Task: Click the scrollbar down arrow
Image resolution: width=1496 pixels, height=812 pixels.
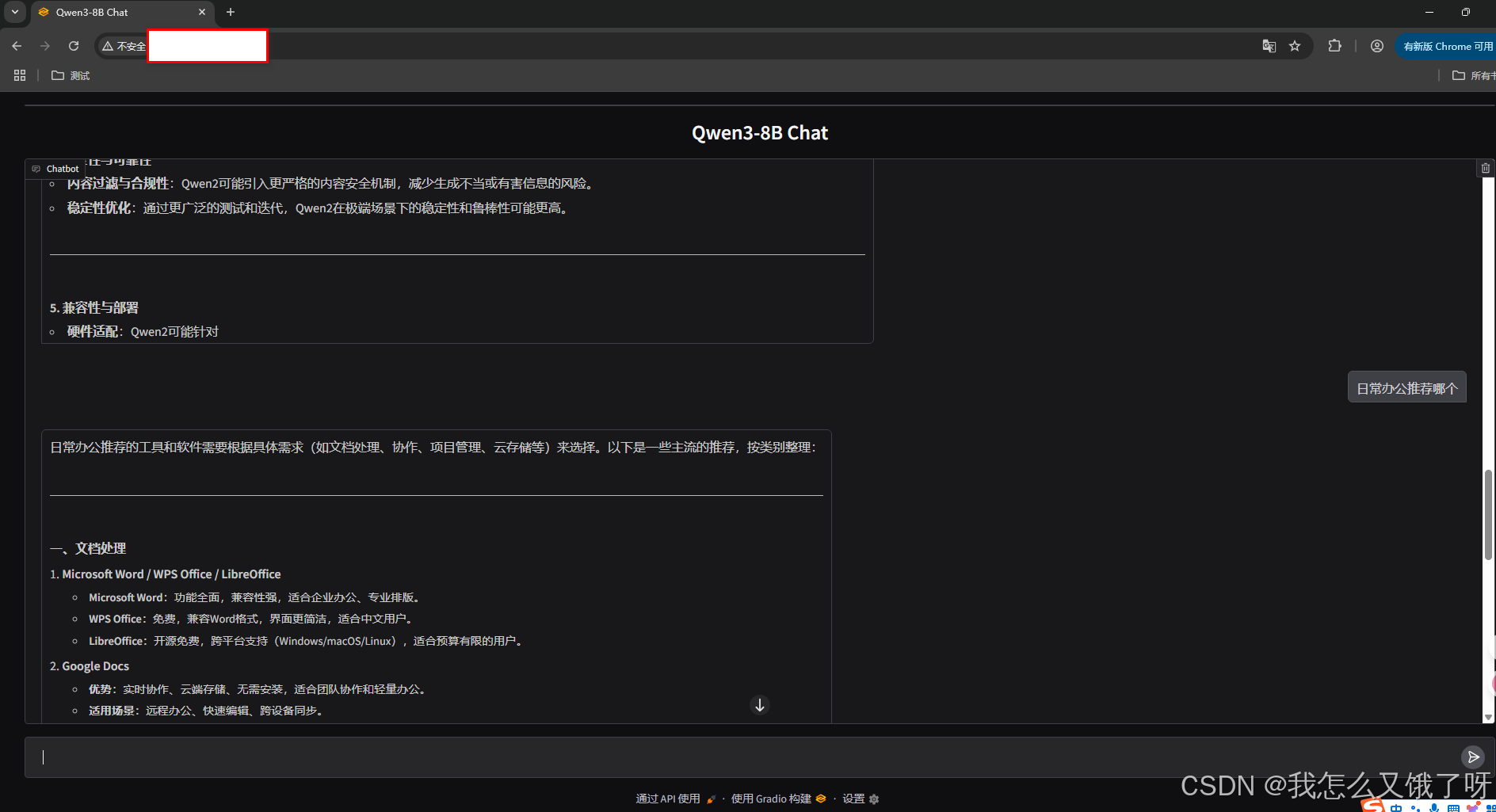Action: coord(1488,717)
